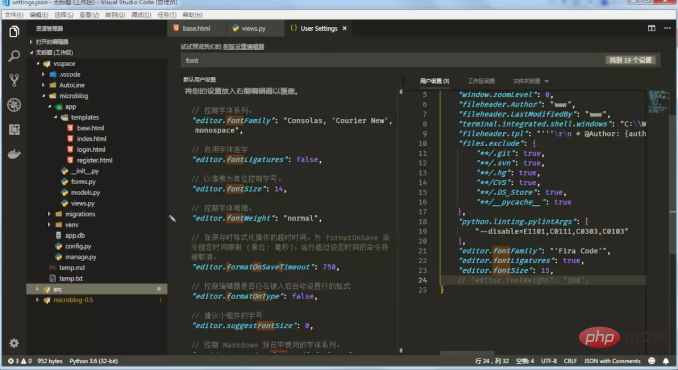
Task: Expand the AutoLine folder
Action: [x=97, y=85]
